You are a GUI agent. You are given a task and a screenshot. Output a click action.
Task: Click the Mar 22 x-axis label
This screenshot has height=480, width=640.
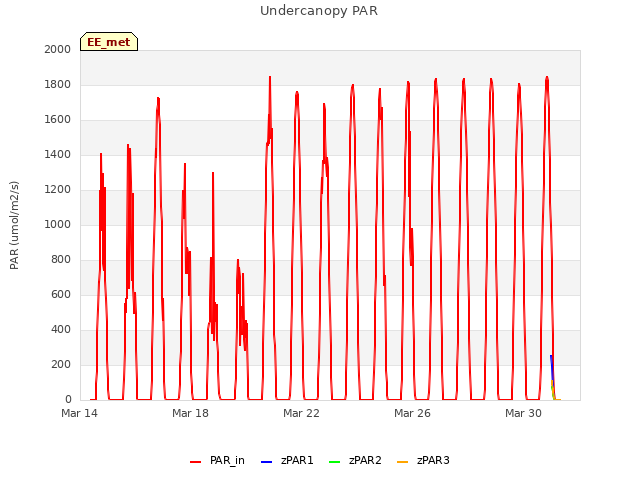coord(301,413)
